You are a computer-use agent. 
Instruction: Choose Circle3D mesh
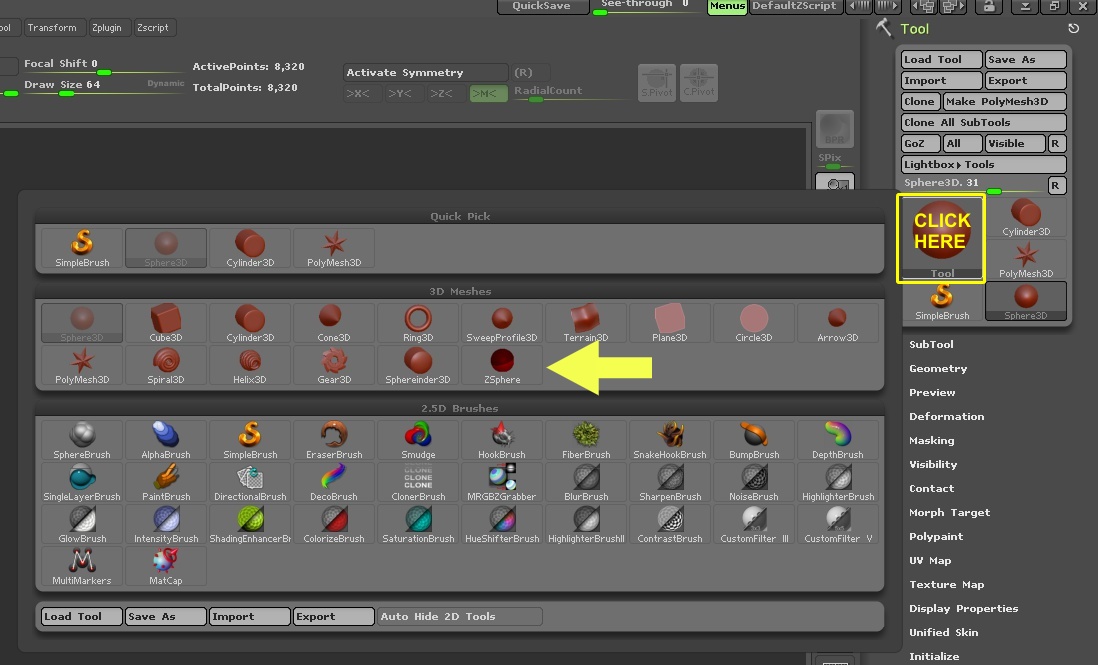[x=754, y=323]
